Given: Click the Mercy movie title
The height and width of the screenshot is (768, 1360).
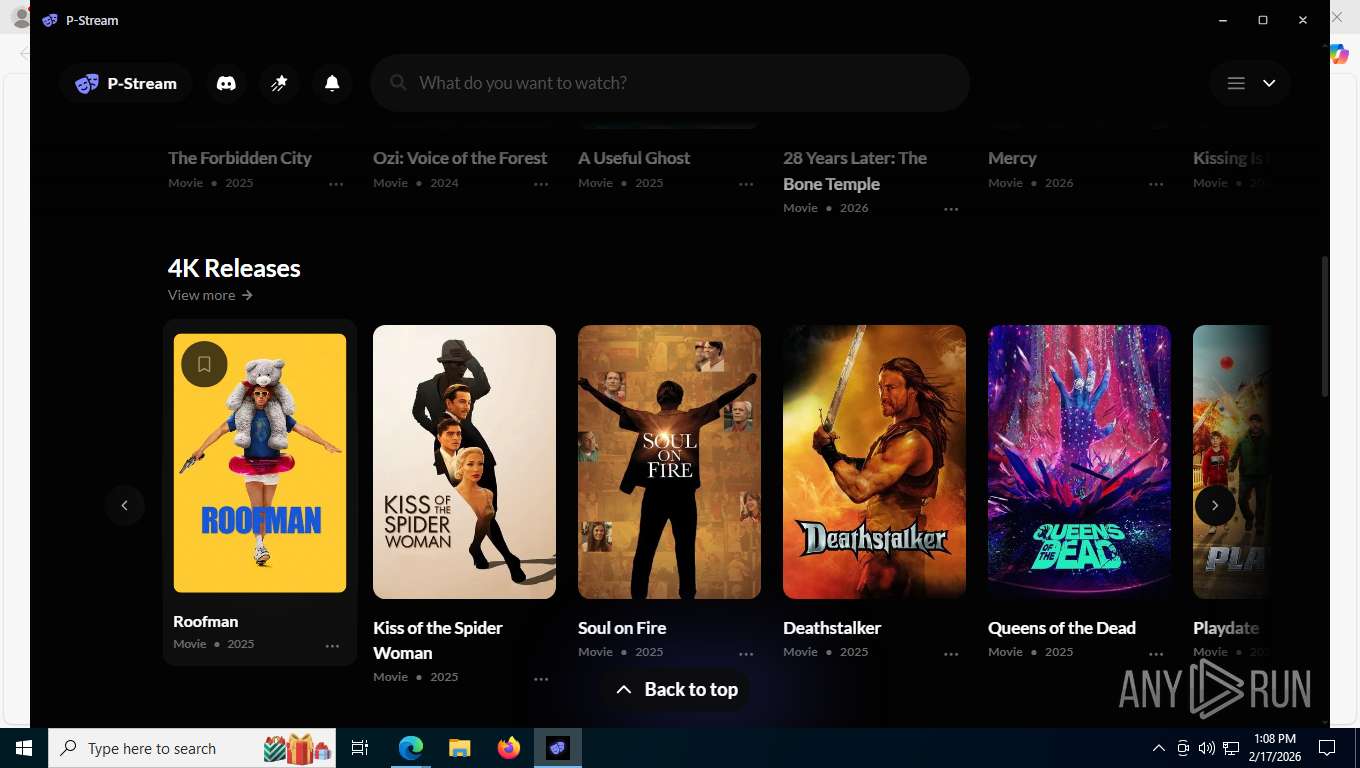Looking at the screenshot, I should [1012, 158].
